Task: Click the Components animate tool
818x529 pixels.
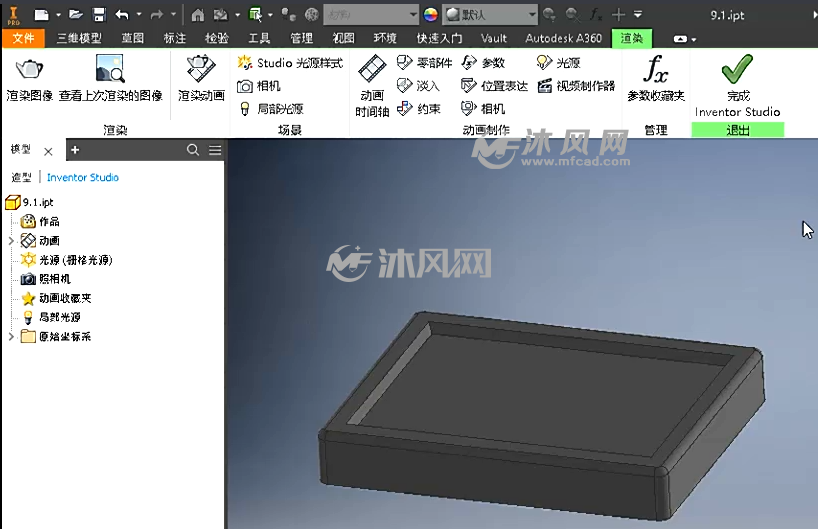Action: click(x=425, y=63)
